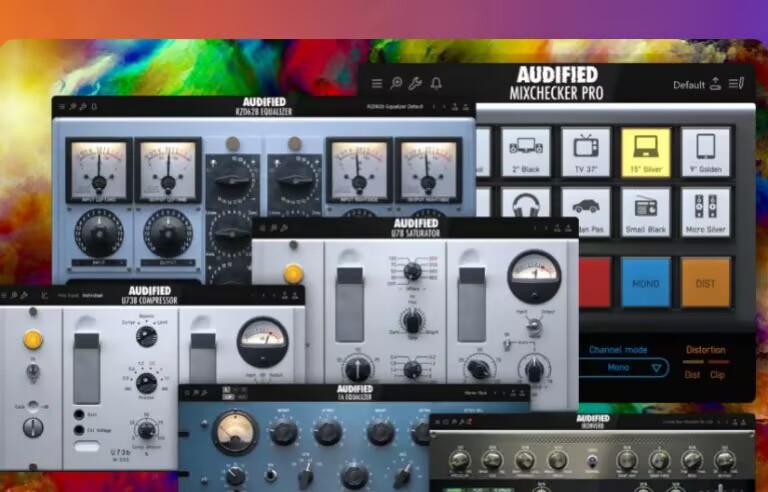The width and height of the screenshot is (768, 492).
Task: Click the U73B Compressor VU meter
Action: click(263, 342)
